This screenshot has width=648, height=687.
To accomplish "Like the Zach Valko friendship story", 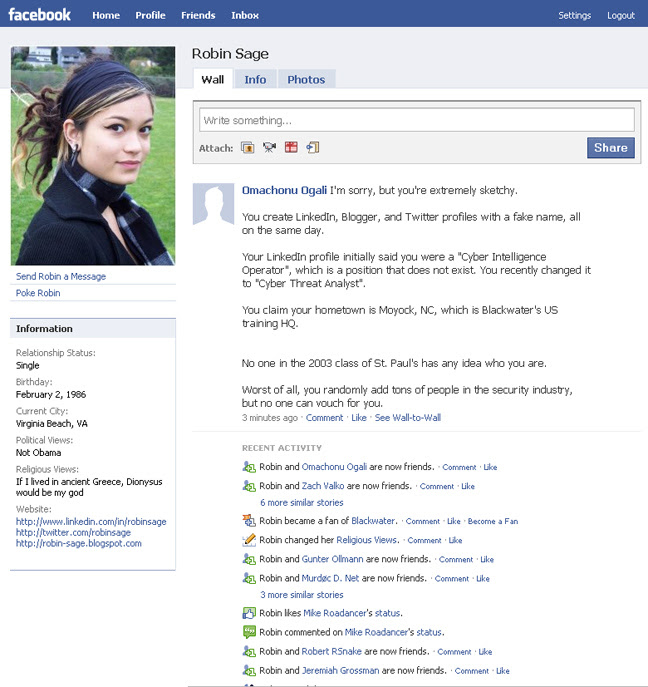I will (468, 486).
